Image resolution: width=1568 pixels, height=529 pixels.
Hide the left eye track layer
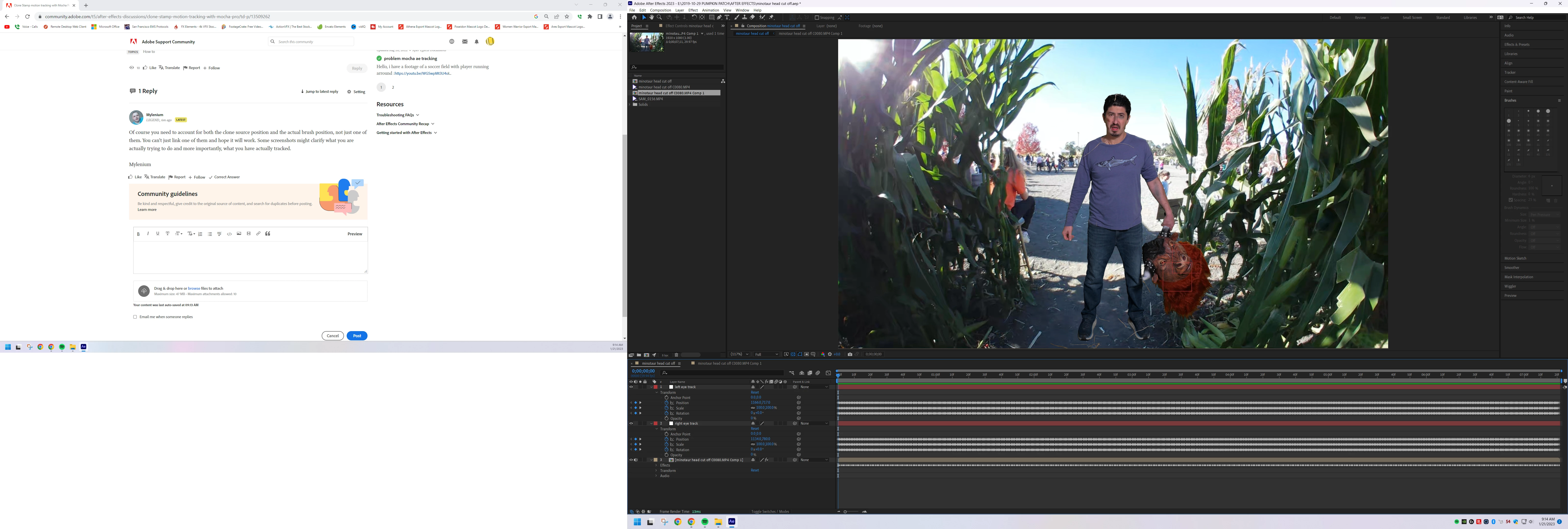coord(631,387)
